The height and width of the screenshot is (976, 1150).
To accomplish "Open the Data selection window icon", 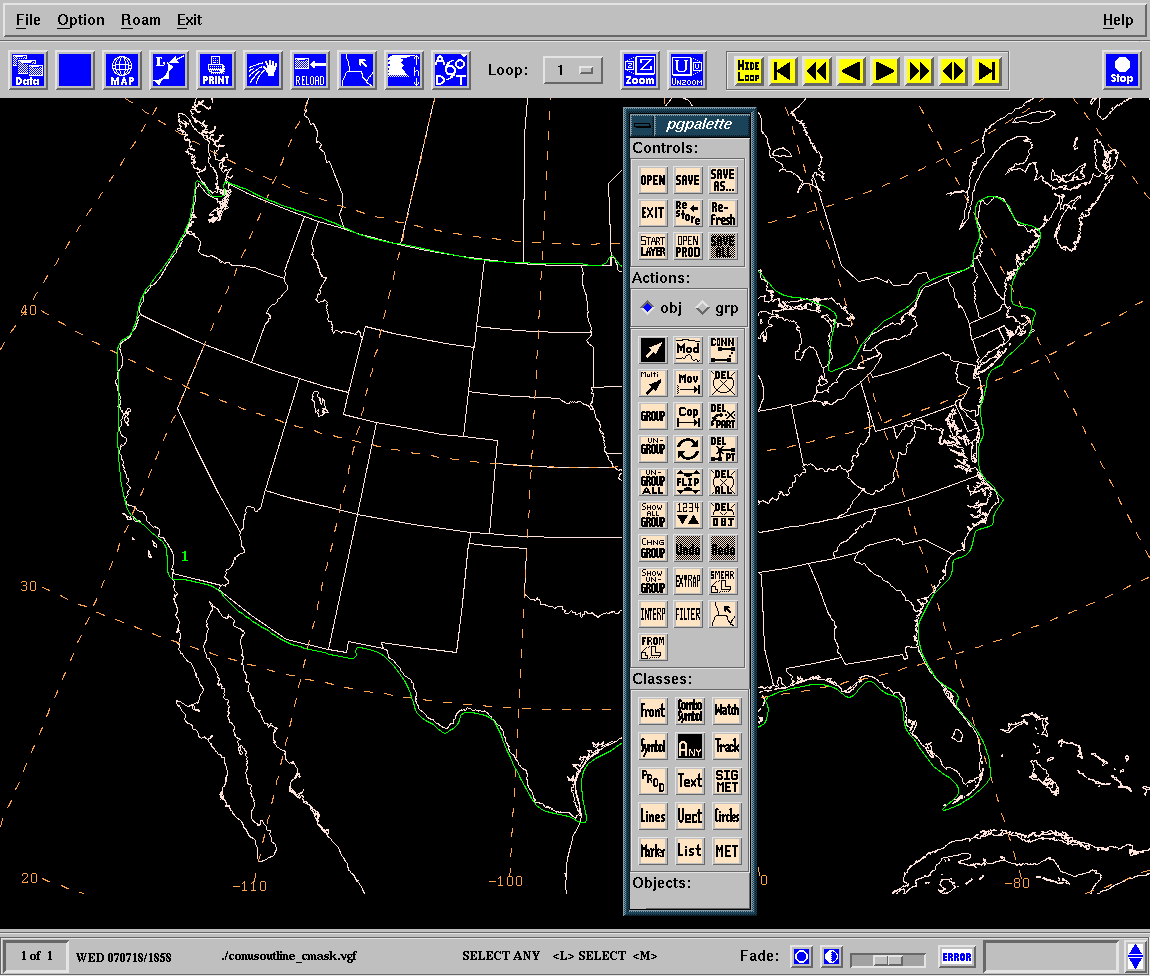I will (x=27, y=71).
